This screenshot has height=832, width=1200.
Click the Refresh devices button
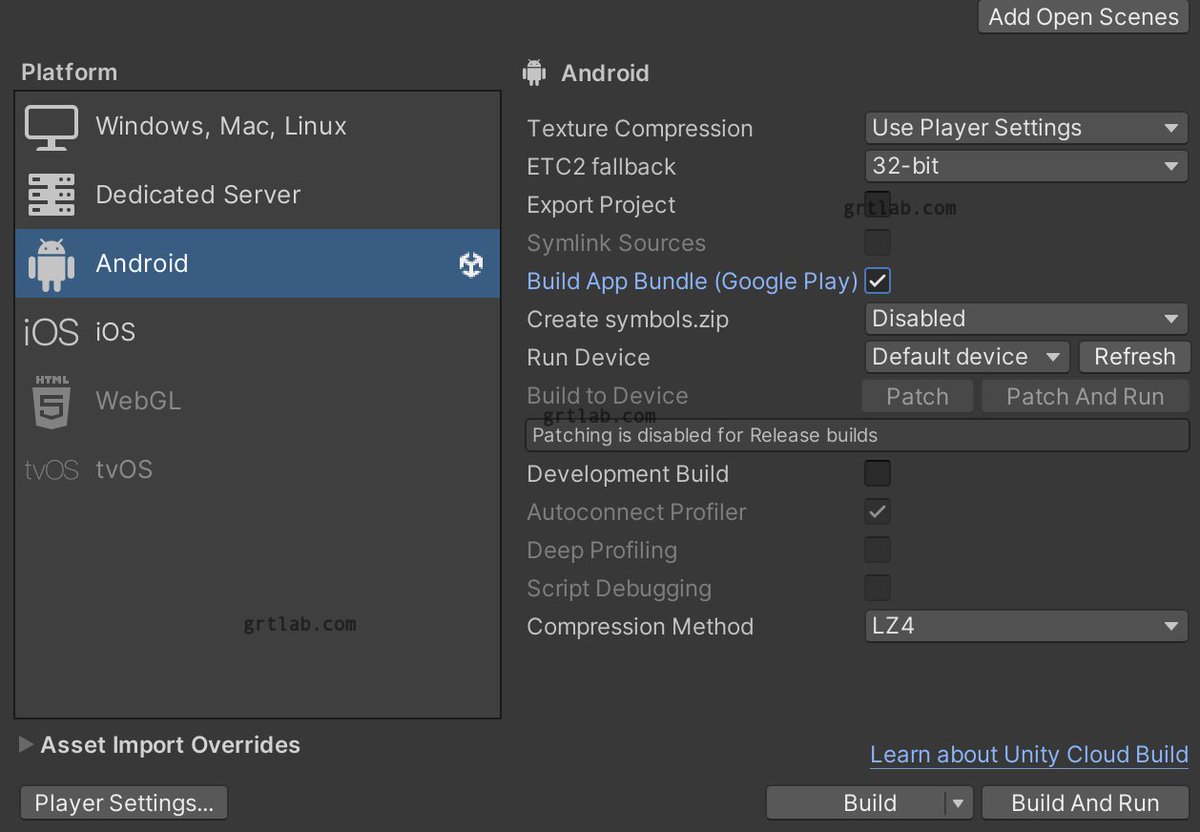(1134, 357)
